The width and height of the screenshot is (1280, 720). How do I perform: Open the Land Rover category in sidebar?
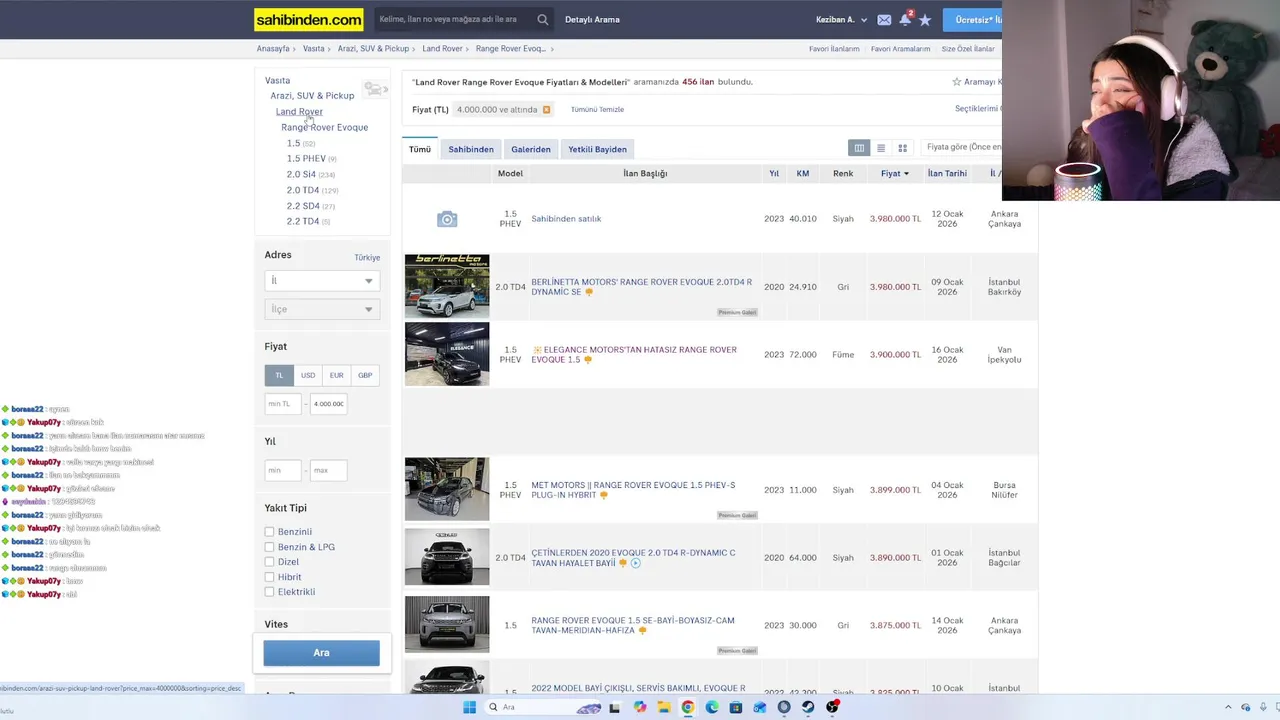pos(299,112)
